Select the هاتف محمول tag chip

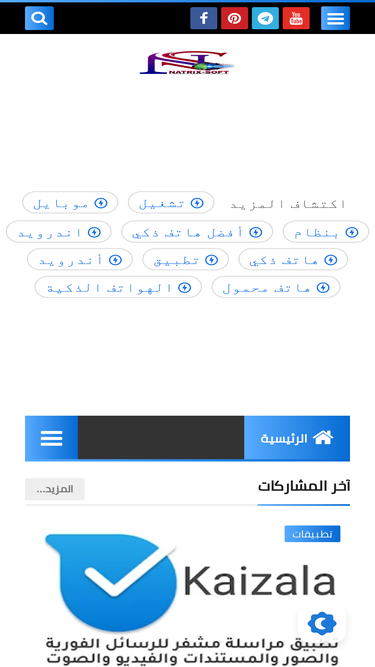click(x=276, y=287)
